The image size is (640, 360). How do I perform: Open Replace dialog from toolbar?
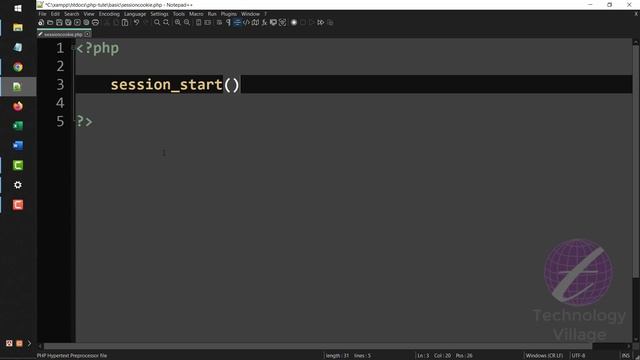[x=166, y=22]
